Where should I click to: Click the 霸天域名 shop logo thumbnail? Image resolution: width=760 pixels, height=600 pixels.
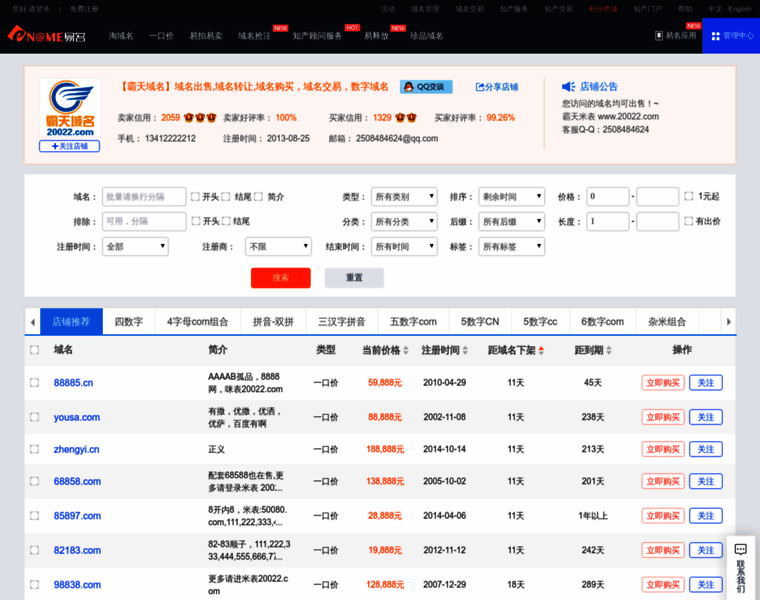coord(70,109)
